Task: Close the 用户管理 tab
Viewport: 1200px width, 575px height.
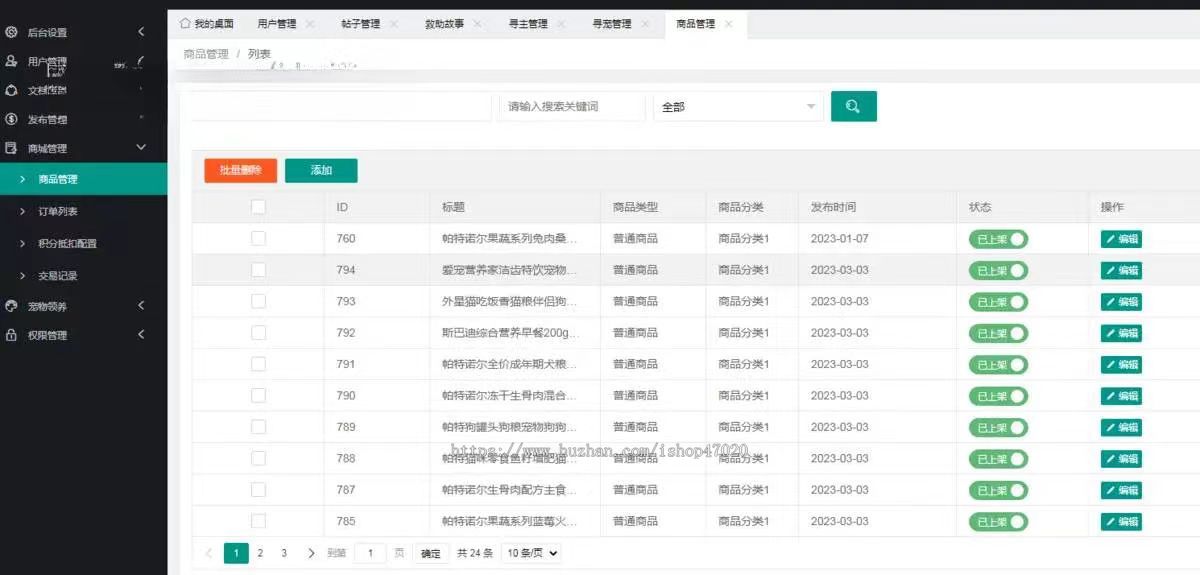Action: (309, 24)
